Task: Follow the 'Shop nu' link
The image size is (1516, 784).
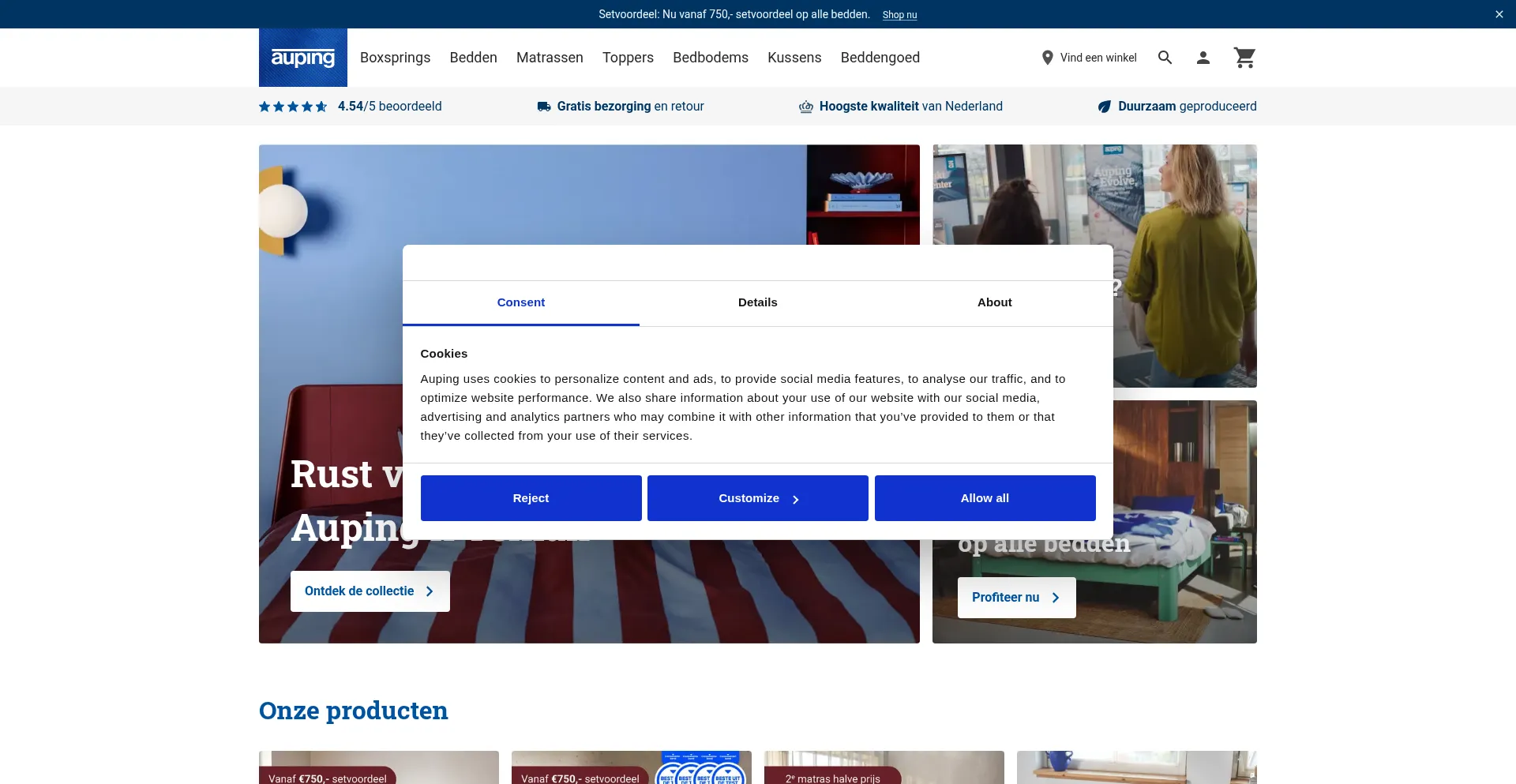Action: [x=899, y=15]
